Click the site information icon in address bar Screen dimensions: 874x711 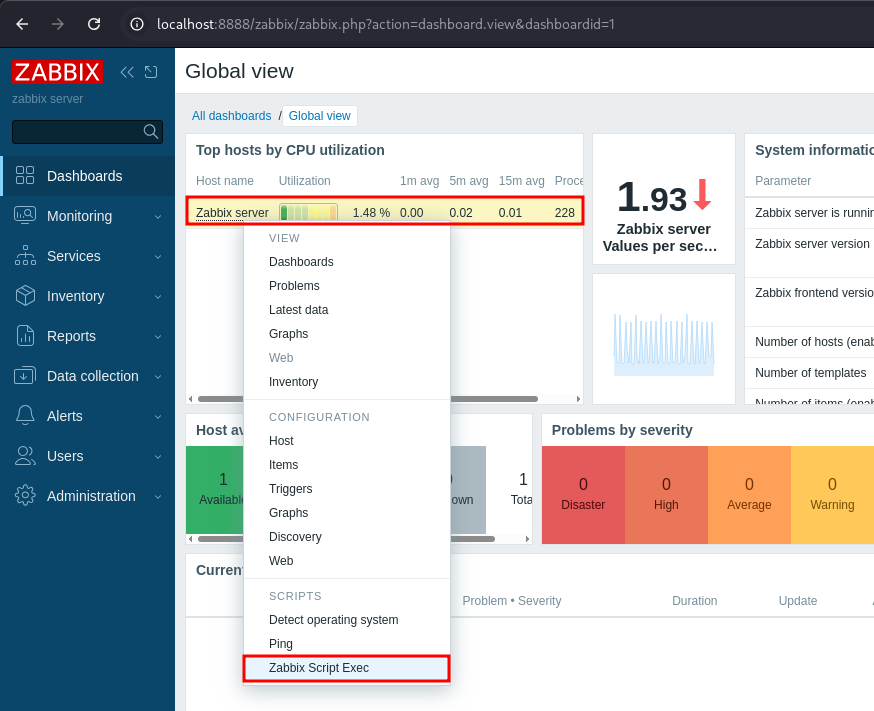click(137, 24)
